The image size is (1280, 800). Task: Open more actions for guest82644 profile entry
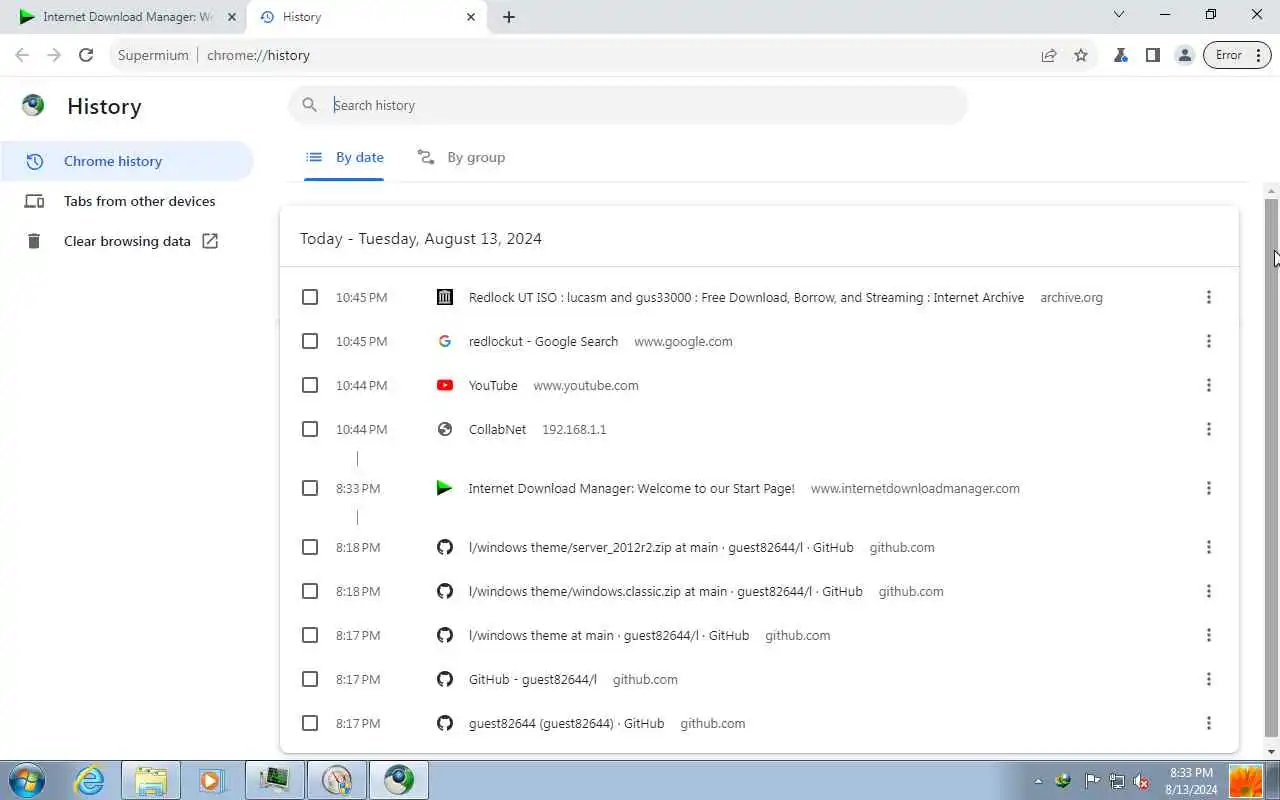tap(1208, 723)
